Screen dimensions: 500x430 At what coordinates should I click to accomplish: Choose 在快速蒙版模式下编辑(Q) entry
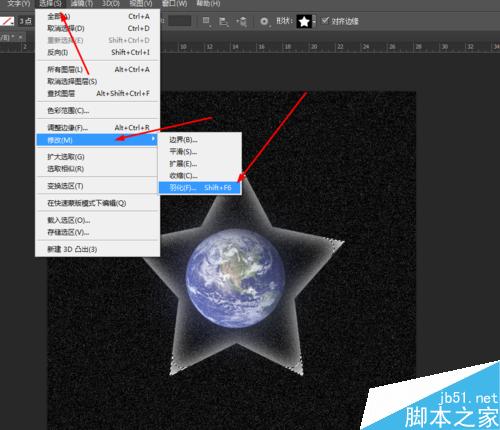tap(98, 203)
